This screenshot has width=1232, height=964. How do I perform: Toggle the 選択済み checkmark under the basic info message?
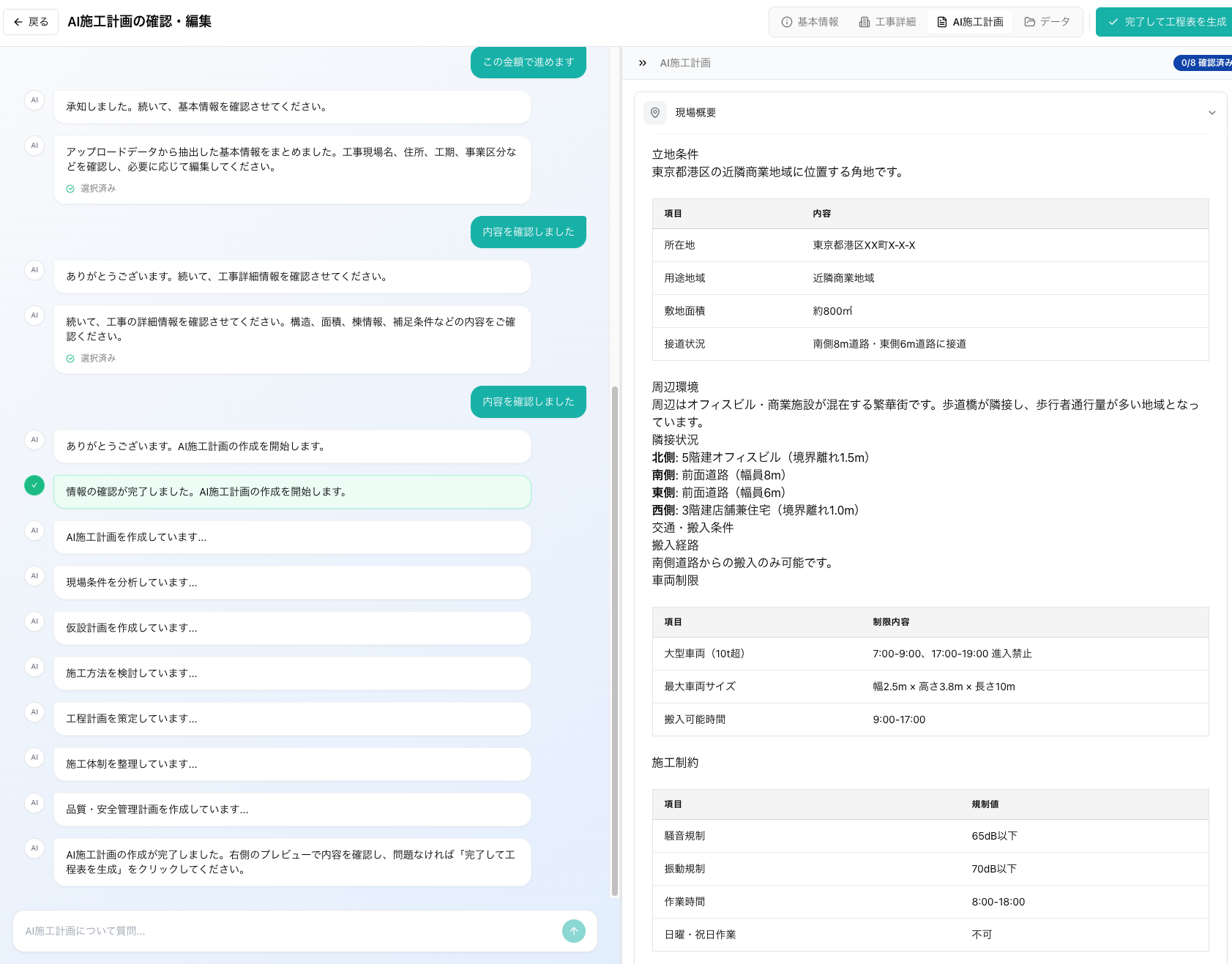coord(70,188)
